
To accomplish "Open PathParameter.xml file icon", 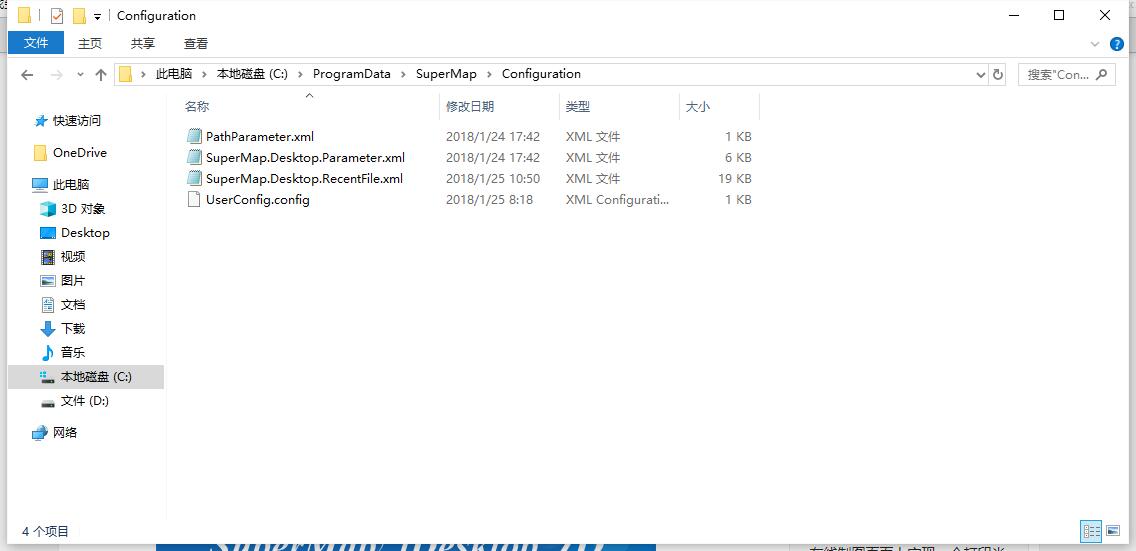I will click(193, 136).
